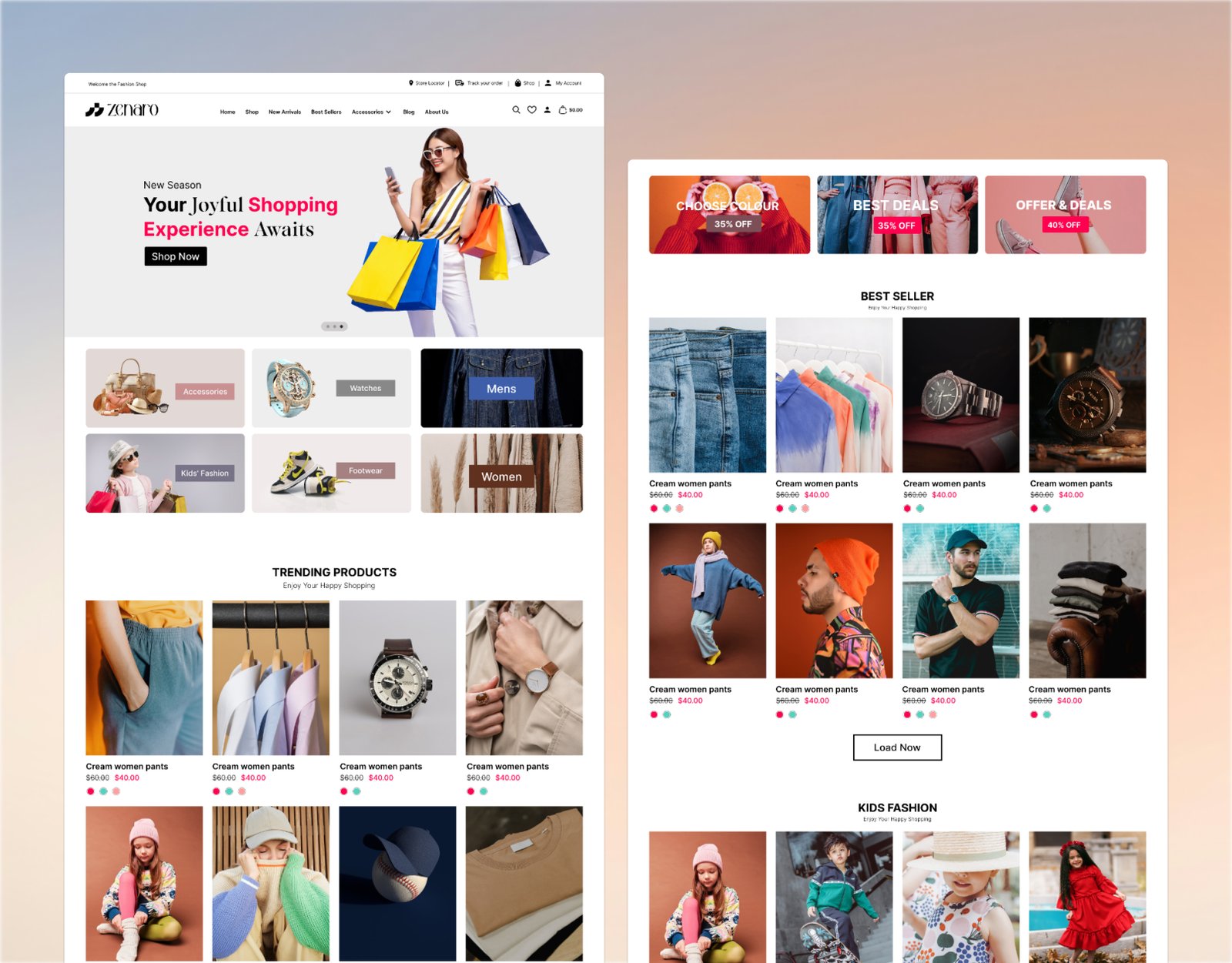Open the Mens category tile

coord(501,389)
